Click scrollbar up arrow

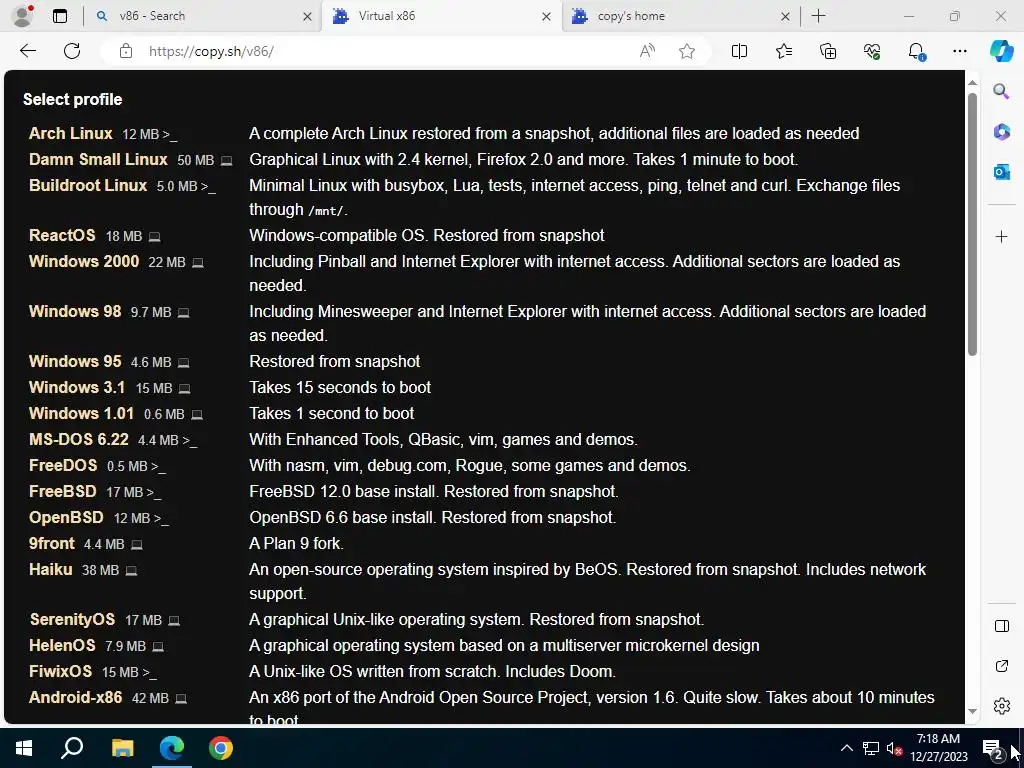[x=972, y=82]
